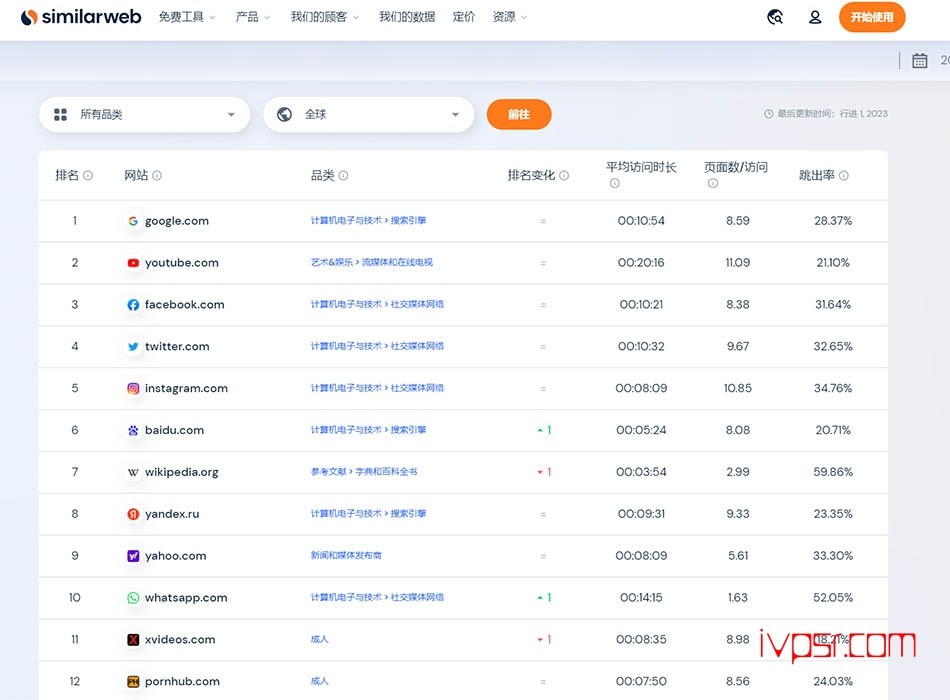The width and height of the screenshot is (950, 700).
Task: Click the 开始使用 button
Action: point(872,17)
